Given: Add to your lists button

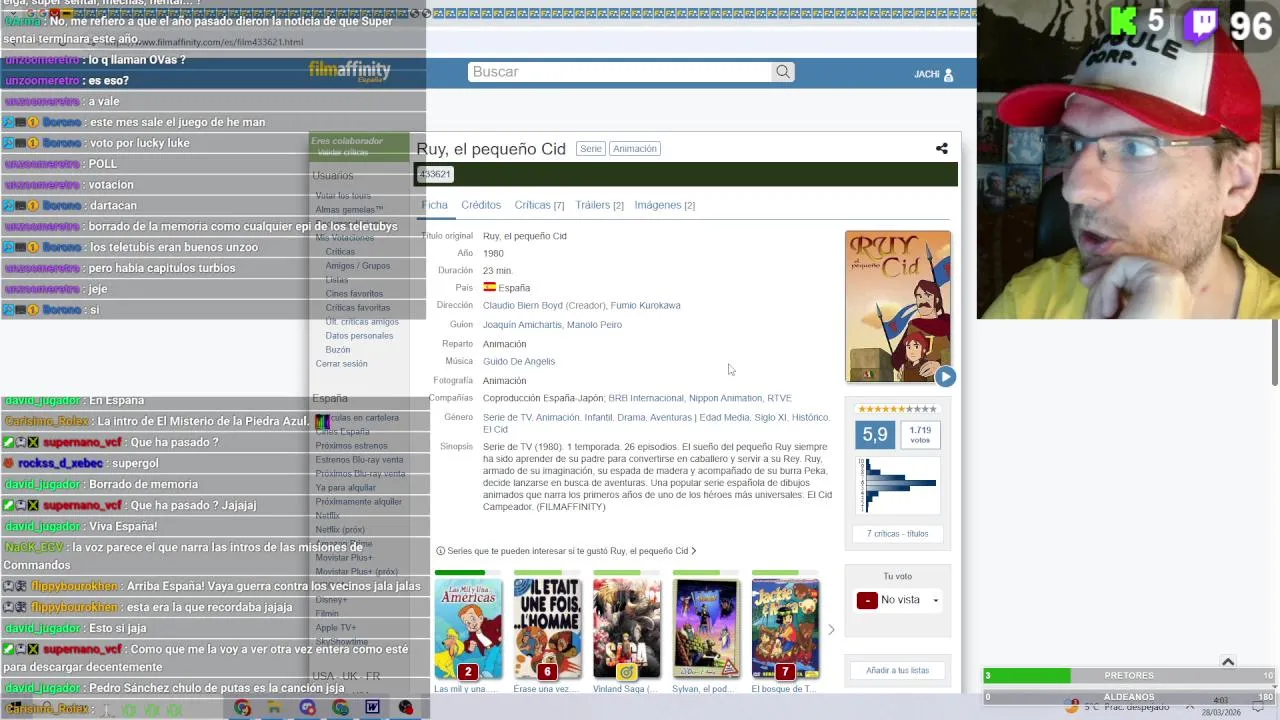Looking at the screenshot, I should click(897, 670).
